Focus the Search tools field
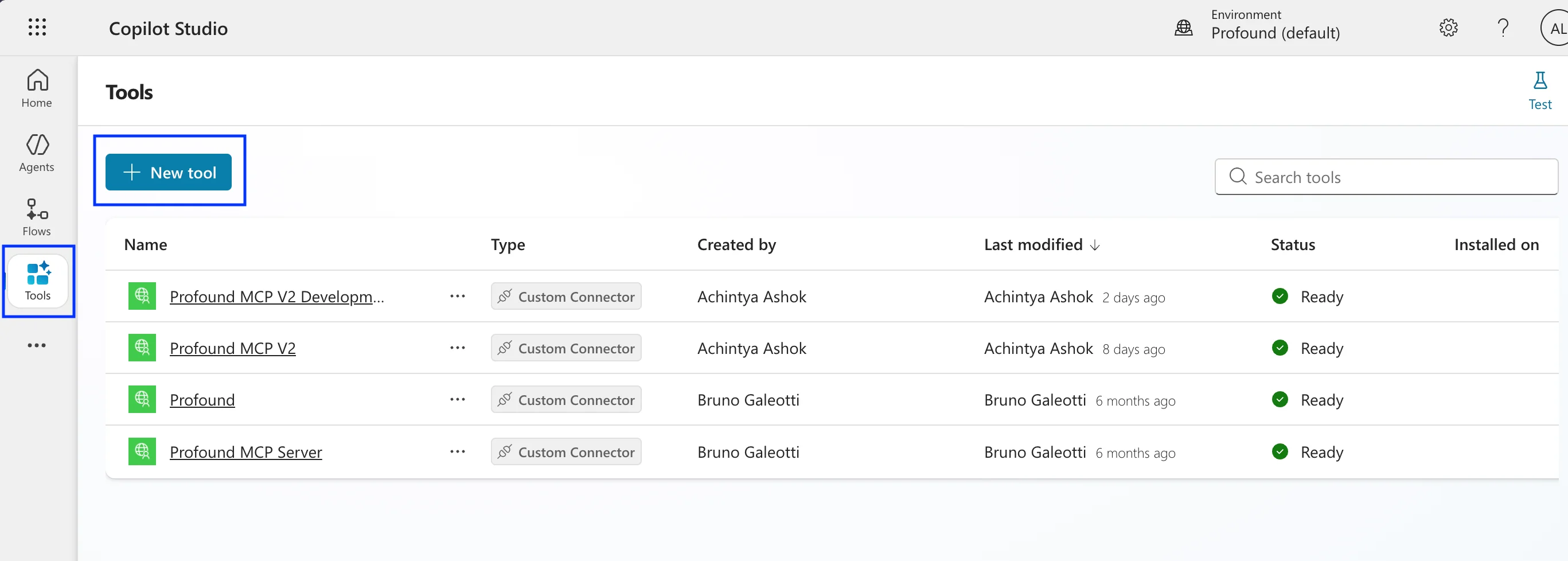The height and width of the screenshot is (561, 1568). 1386,177
